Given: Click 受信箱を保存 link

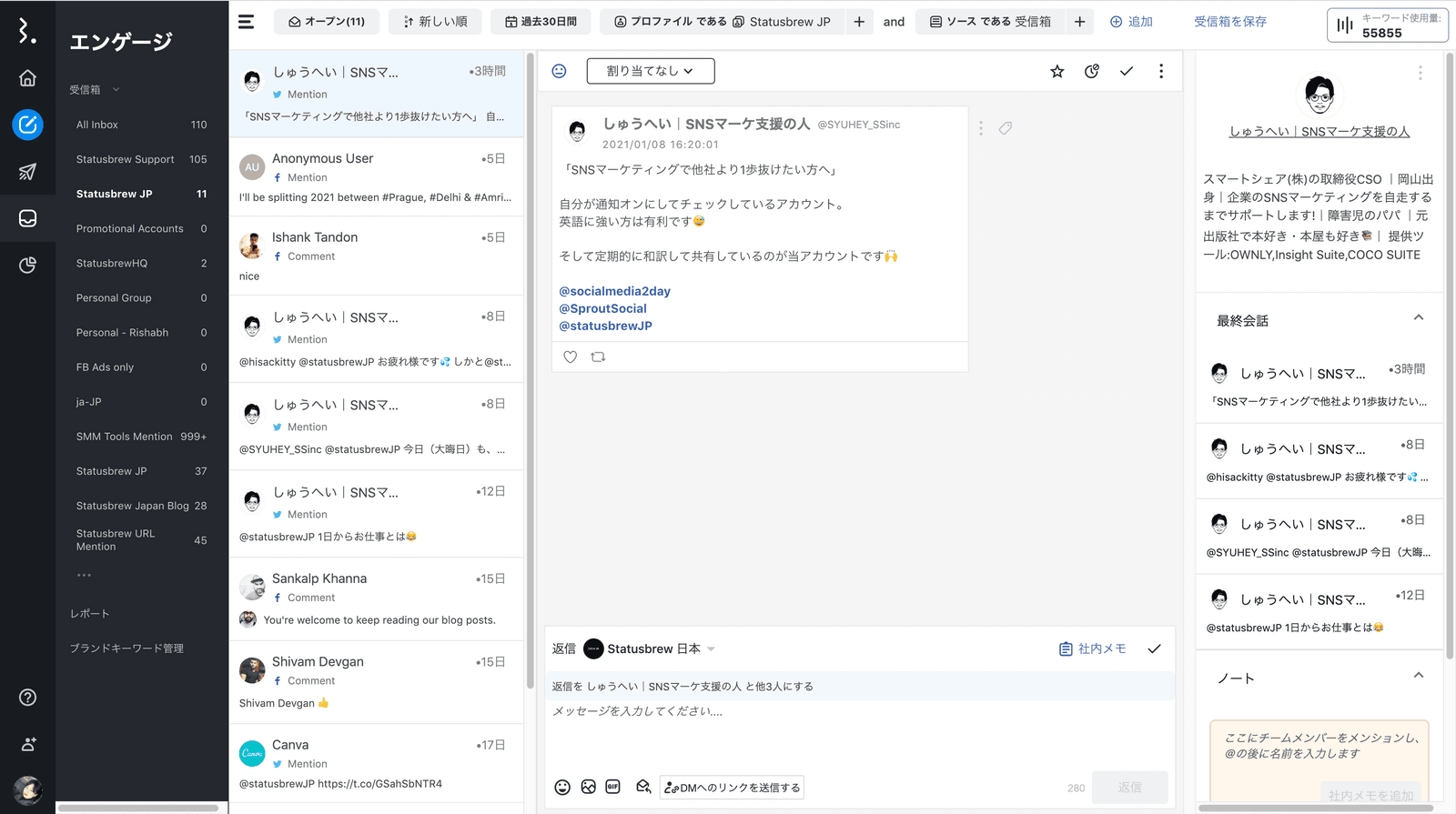Looking at the screenshot, I should [1229, 22].
